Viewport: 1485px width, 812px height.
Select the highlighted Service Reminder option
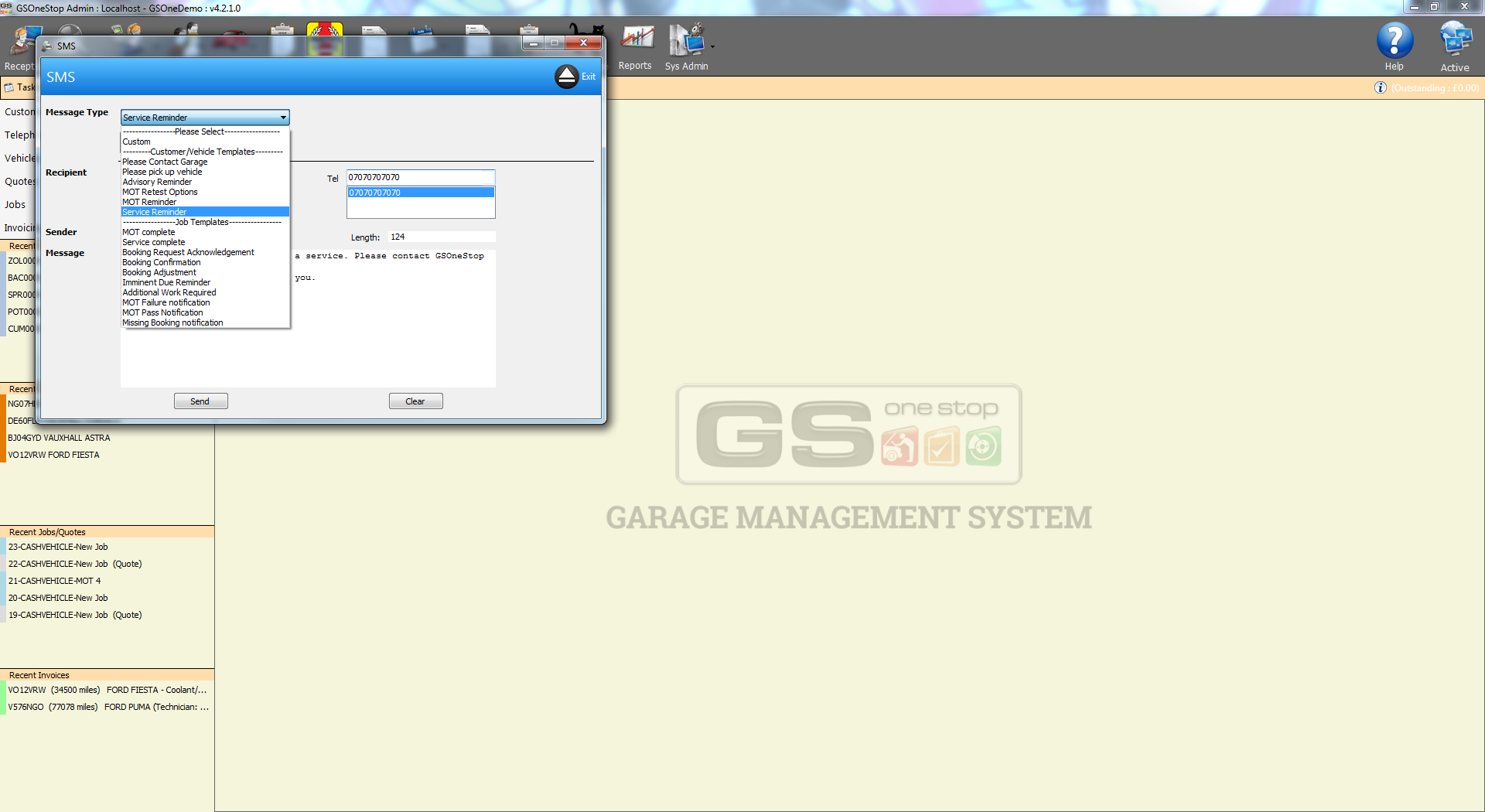(x=206, y=212)
